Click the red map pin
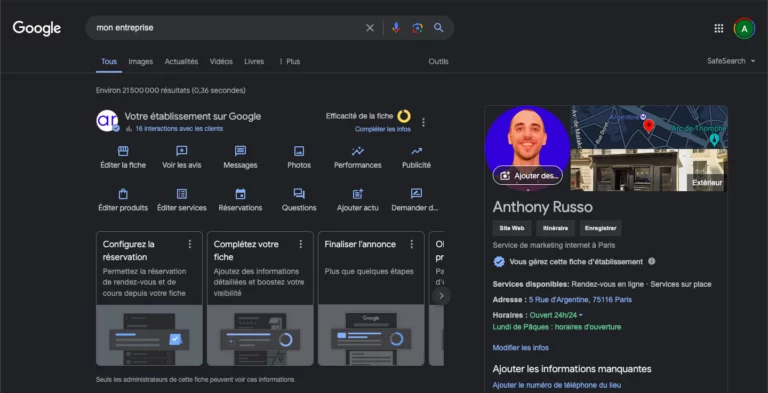768x393 pixels. click(x=648, y=126)
